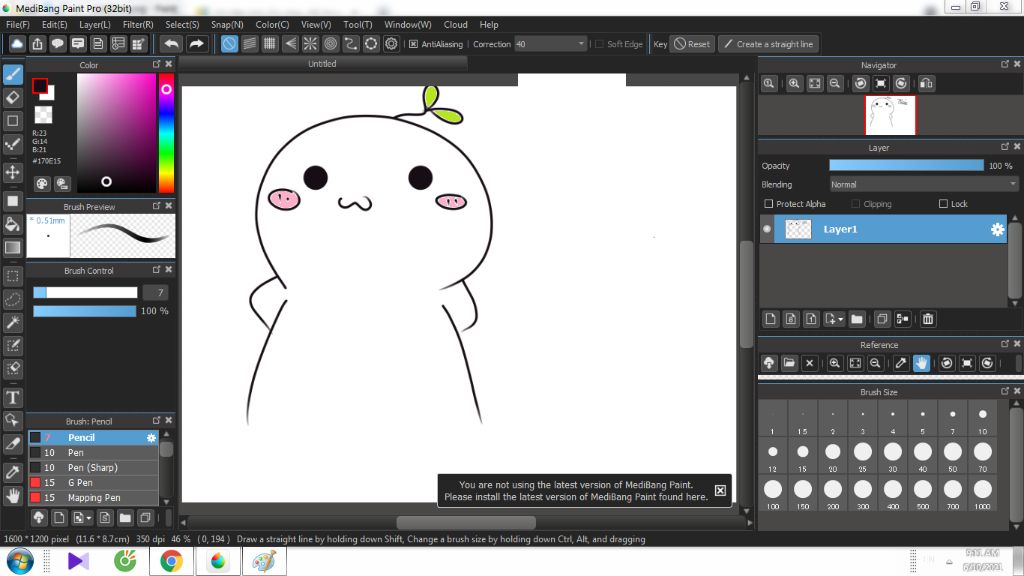This screenshot has width=1024, height=576.
Task: Open Layer1 settings gear
Action: point(997,229)
